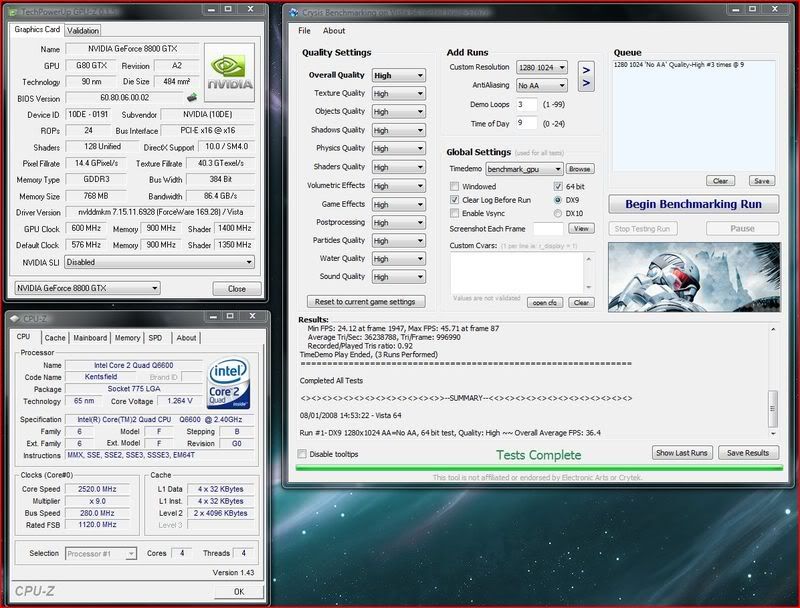Open the Sound Quality dropdown
800x608 pixels.
(x=398, y=277)
